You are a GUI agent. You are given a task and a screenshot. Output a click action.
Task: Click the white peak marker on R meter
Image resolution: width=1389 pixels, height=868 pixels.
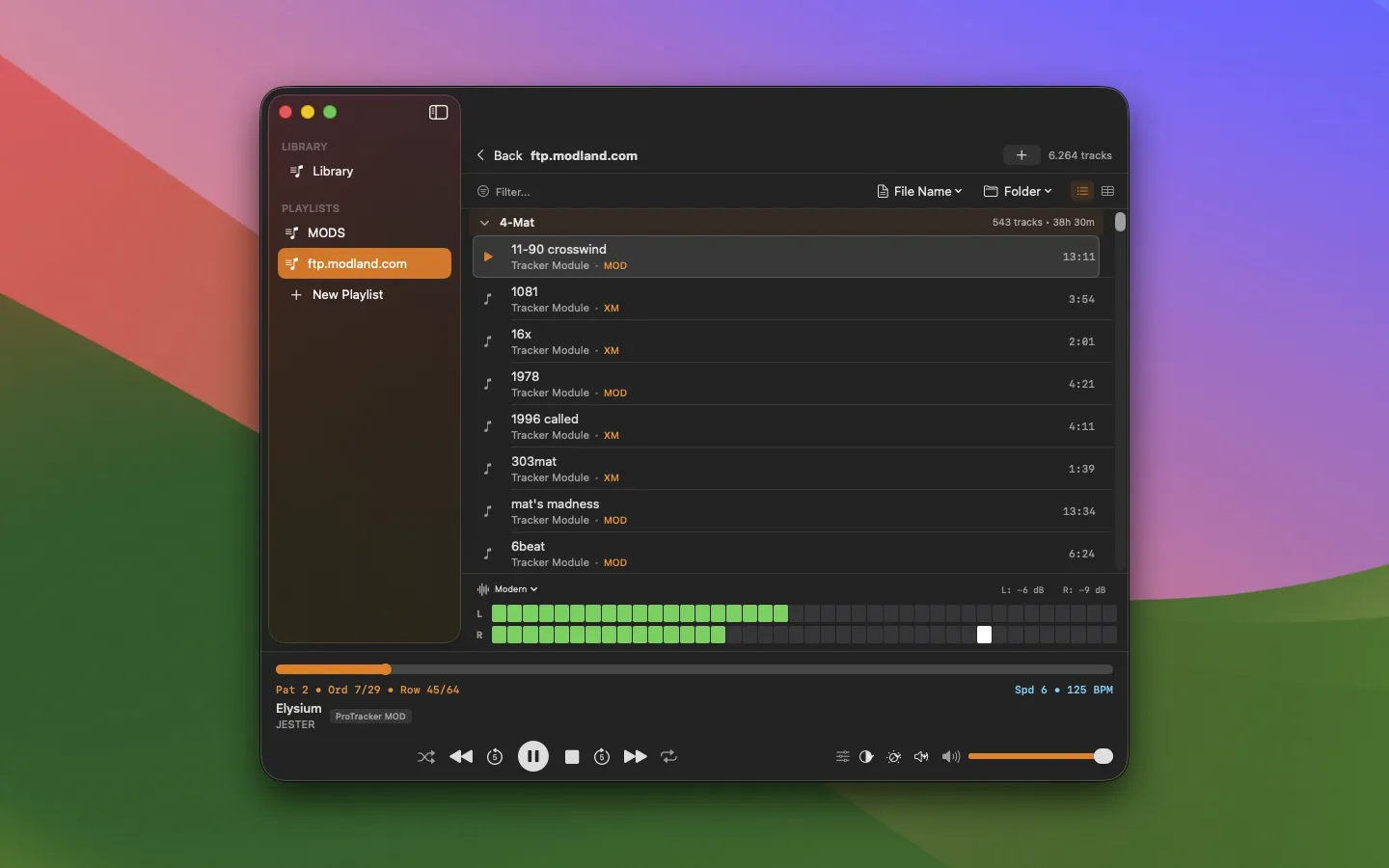[x=985, y=635]
